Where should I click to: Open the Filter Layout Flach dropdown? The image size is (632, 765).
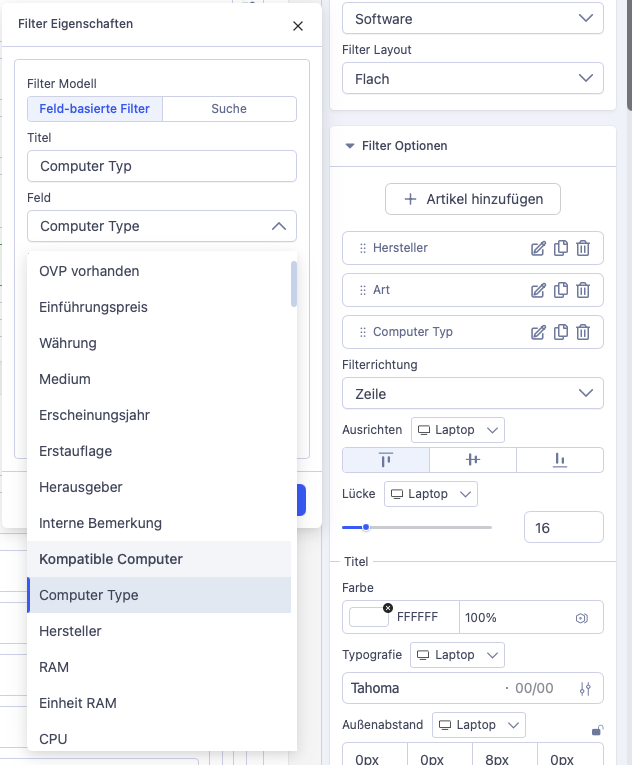click(472, 79)
